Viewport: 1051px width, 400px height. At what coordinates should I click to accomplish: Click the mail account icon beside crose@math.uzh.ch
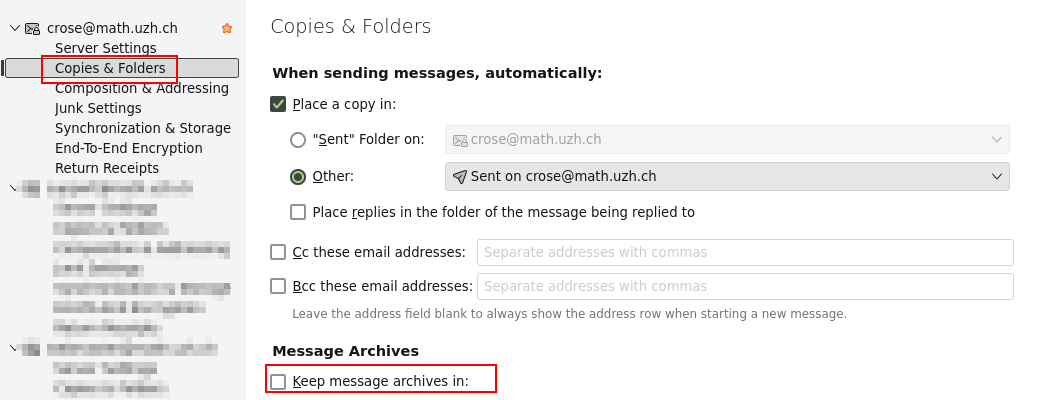click(x=33, y=29)
